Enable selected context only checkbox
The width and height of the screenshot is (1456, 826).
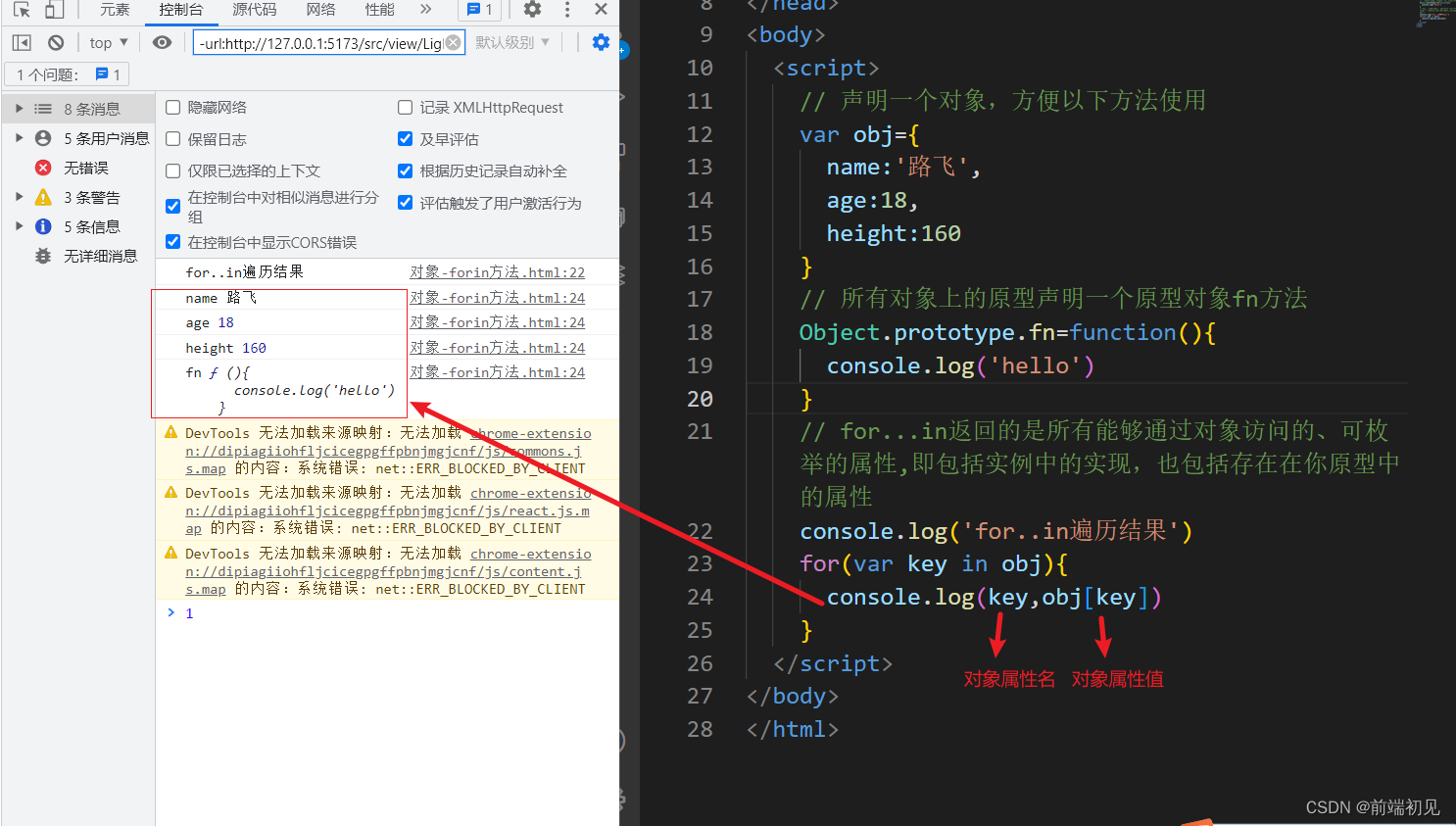pos(173,170)
